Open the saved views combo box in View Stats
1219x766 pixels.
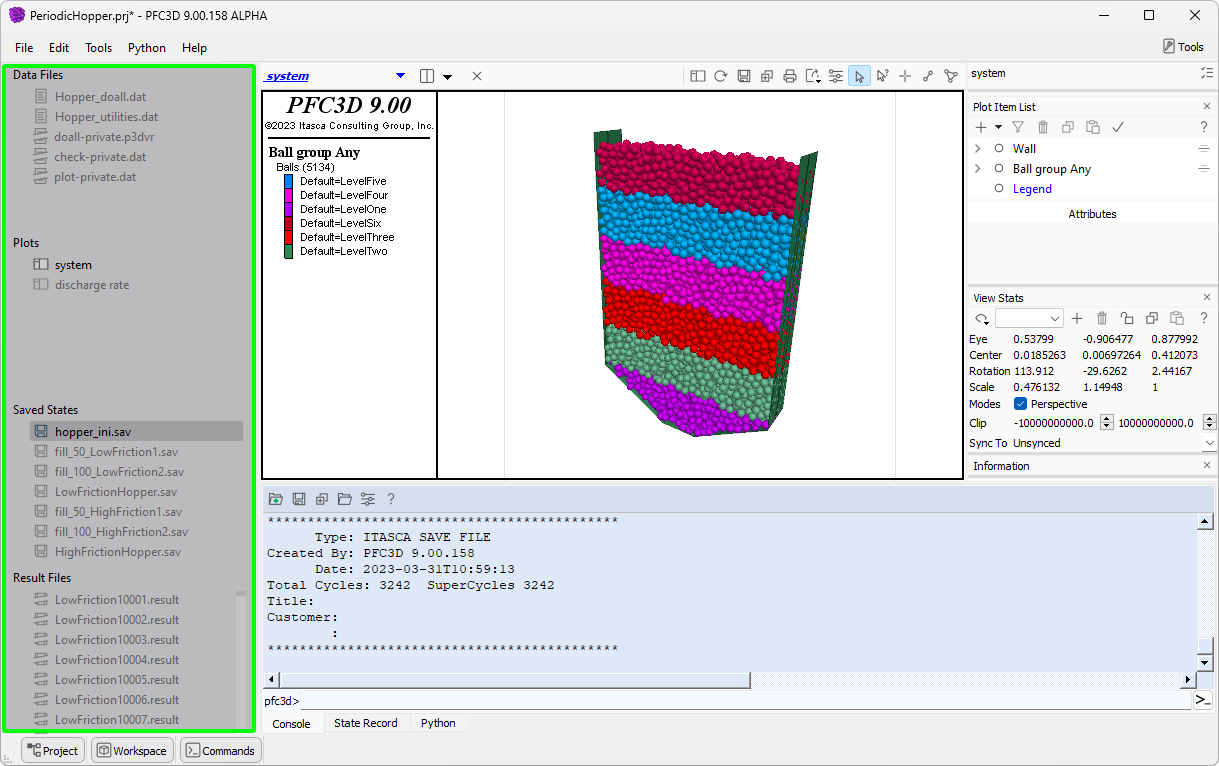(x=1029, y=318)
